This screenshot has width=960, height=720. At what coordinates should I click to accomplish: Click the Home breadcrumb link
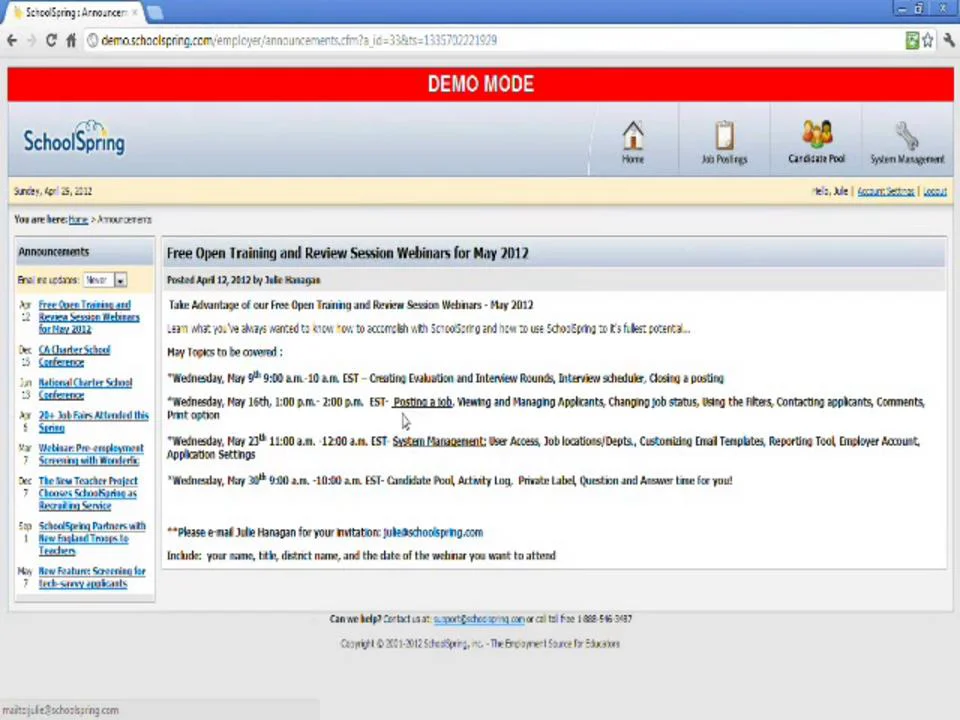(78, 219)
